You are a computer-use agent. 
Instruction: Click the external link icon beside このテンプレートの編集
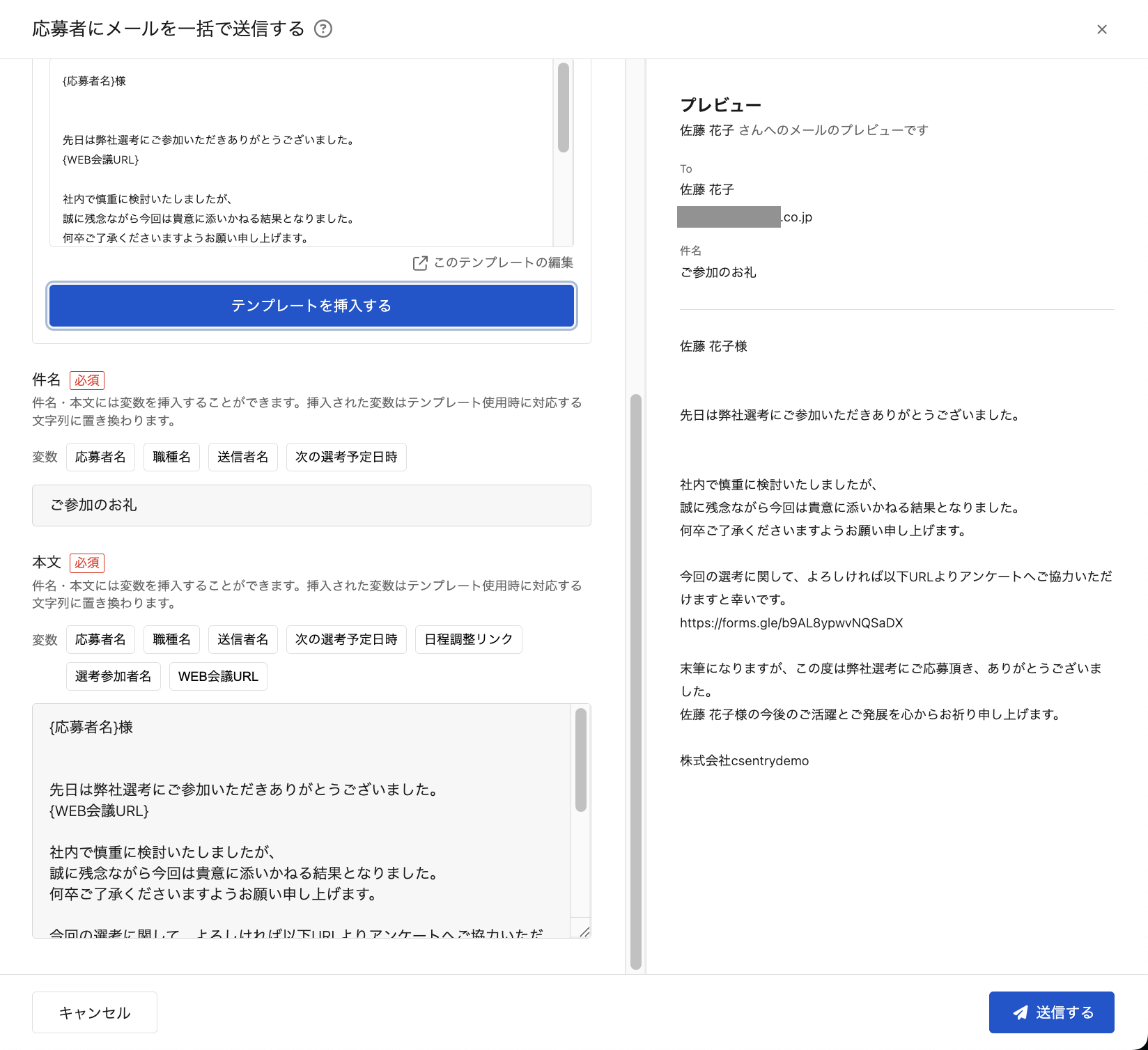point(420,263)
